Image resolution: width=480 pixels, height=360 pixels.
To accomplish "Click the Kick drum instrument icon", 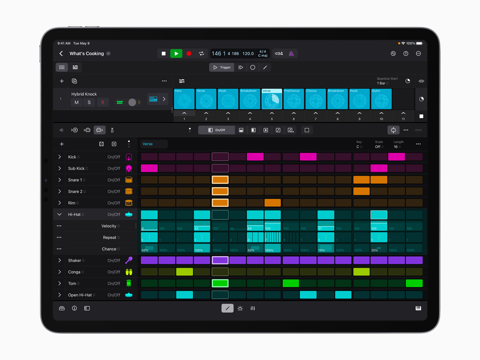I will coord(129,157).
